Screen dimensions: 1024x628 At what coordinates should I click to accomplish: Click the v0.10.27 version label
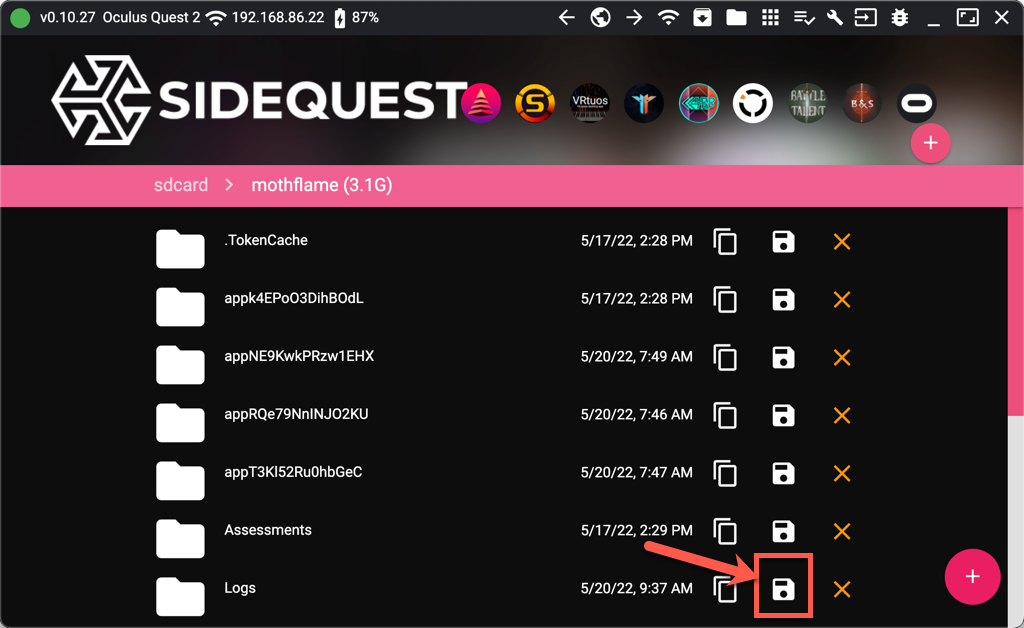point(67,18)
